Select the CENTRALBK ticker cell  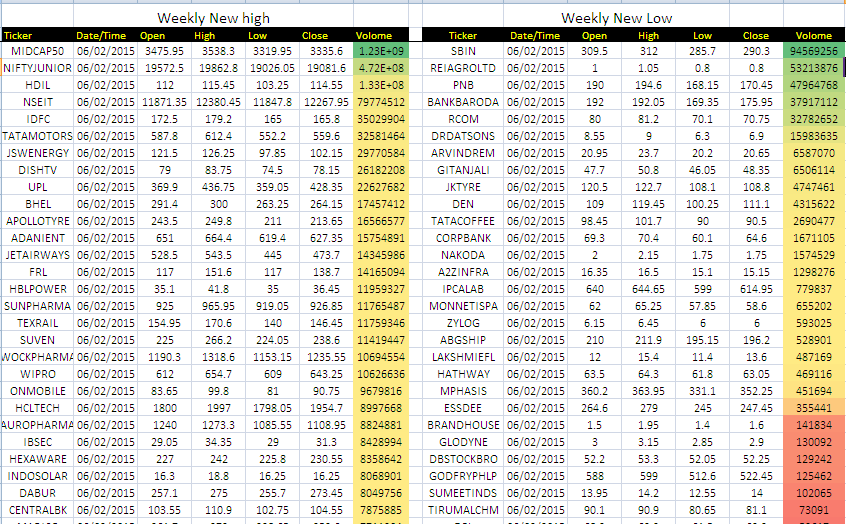pos(37,510)
